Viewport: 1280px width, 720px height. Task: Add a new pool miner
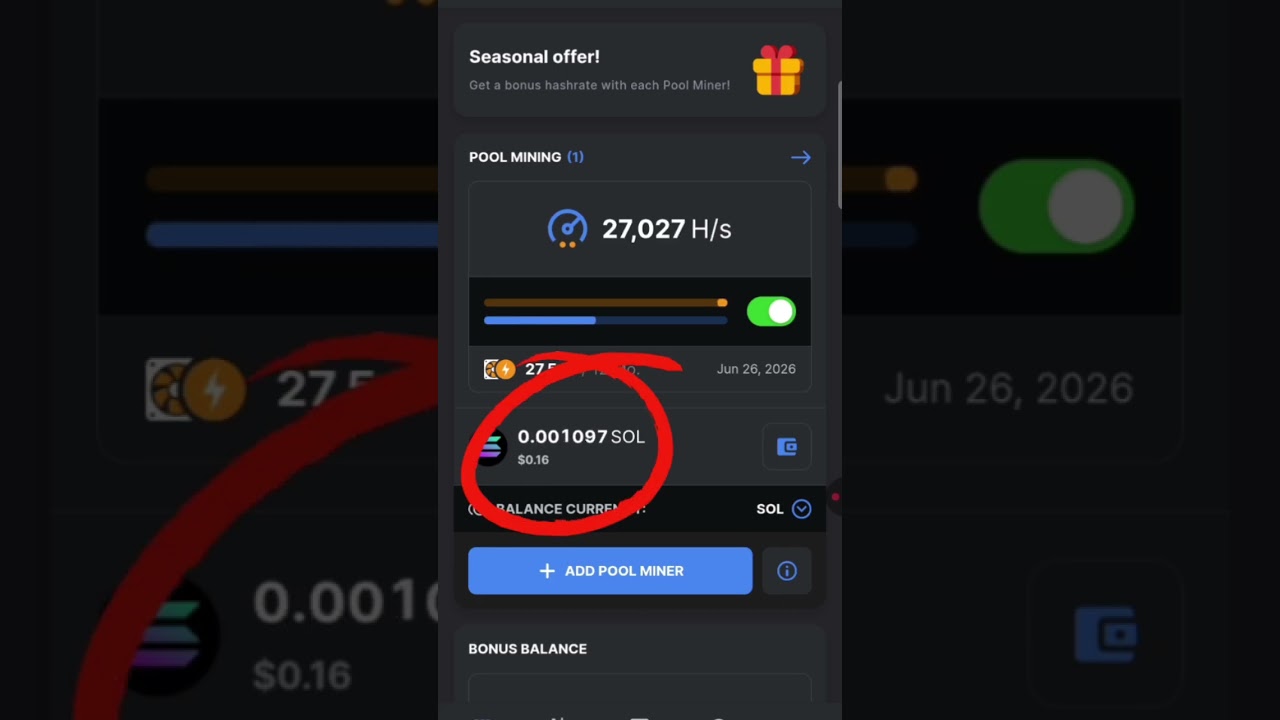click(x=610, y=571)
